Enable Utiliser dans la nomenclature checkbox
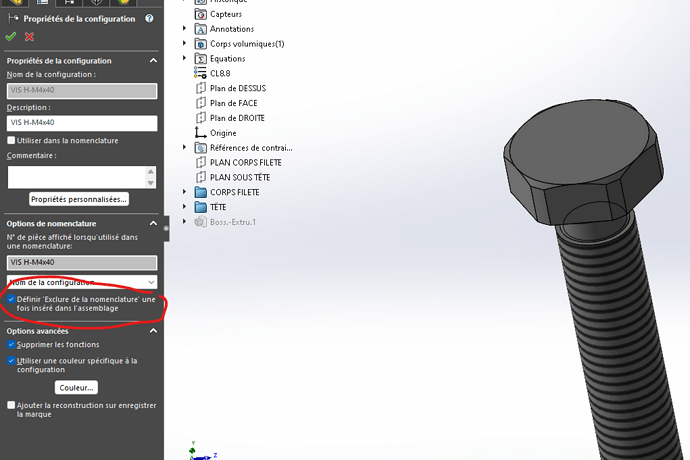The height and width of the screenshot is (460, 690). point(11,140)
